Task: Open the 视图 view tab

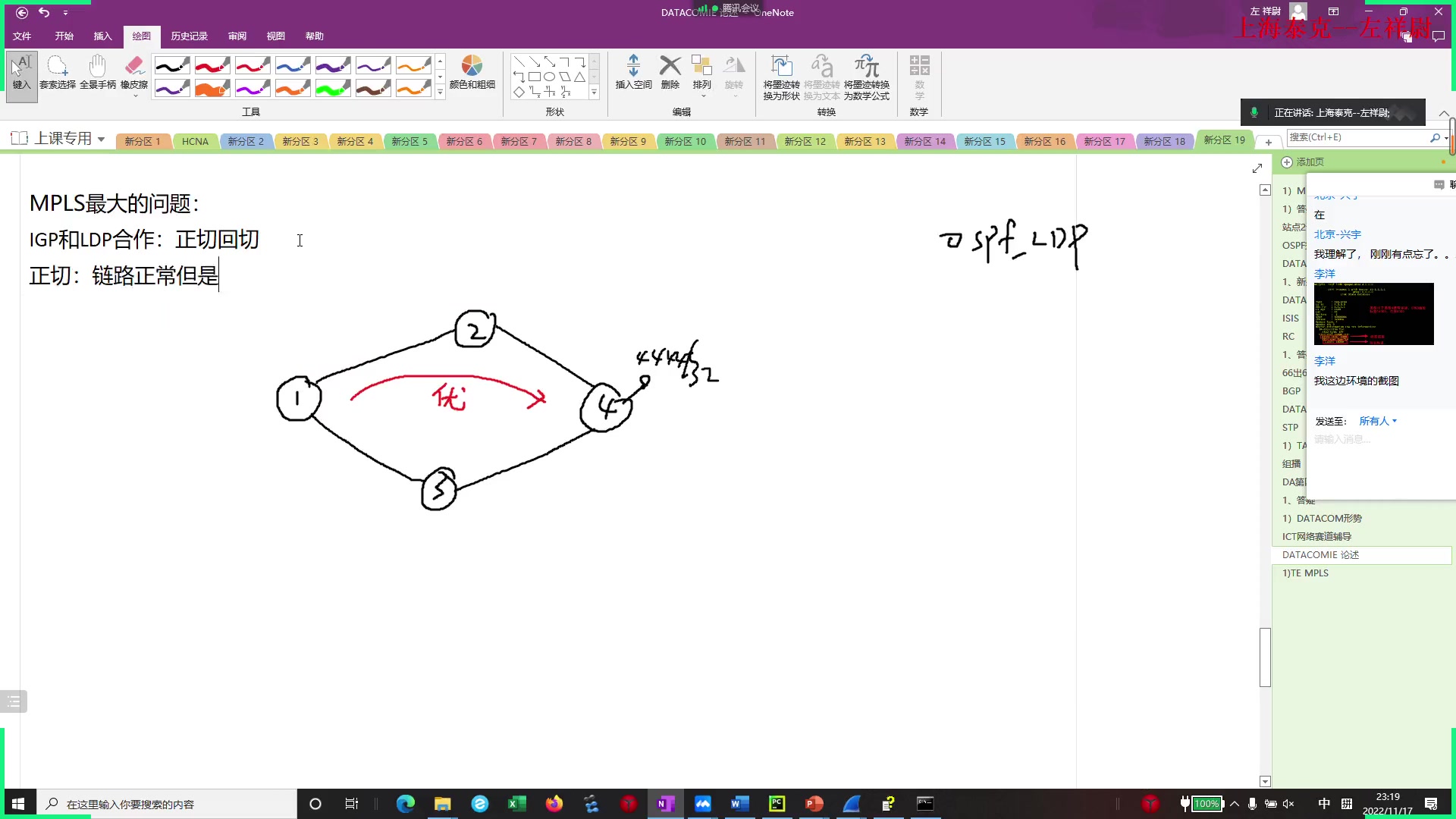Action: pyautogui.click(x=275, y=36)
